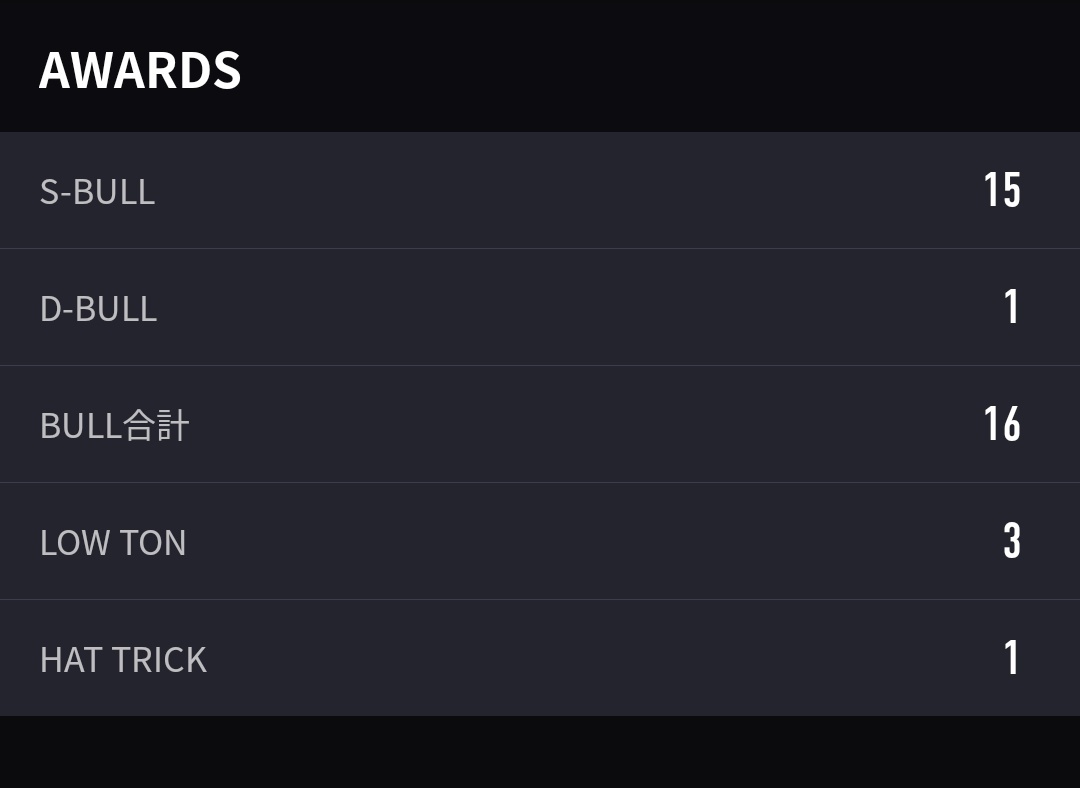Select the LOW TON label

tap(113, 543)
